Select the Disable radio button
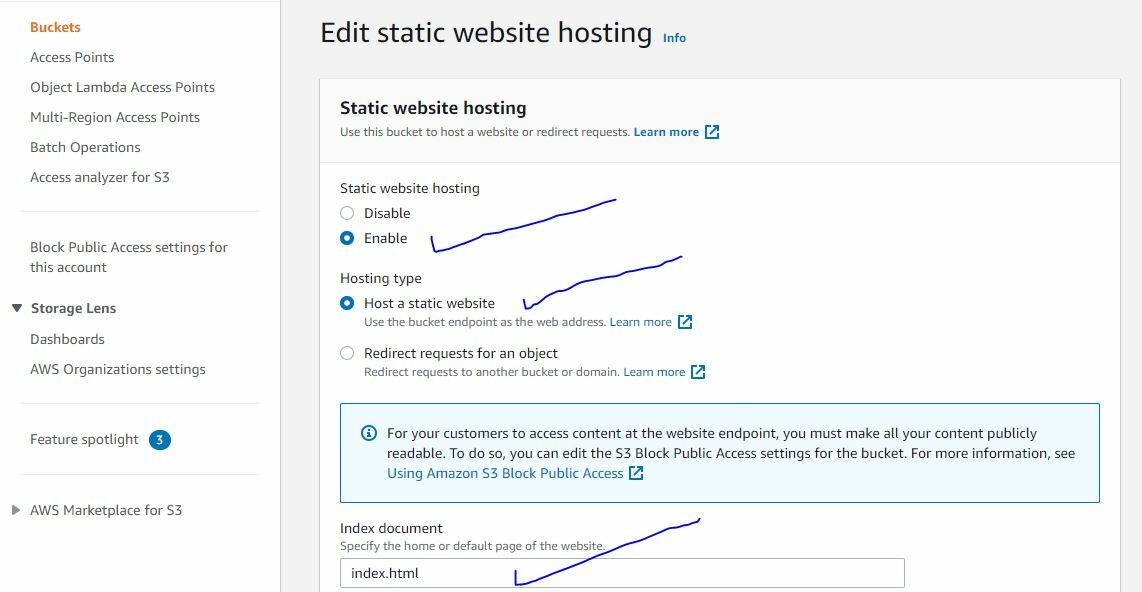1142x592 pixels. pyautogui.click(x=347, y=213)
